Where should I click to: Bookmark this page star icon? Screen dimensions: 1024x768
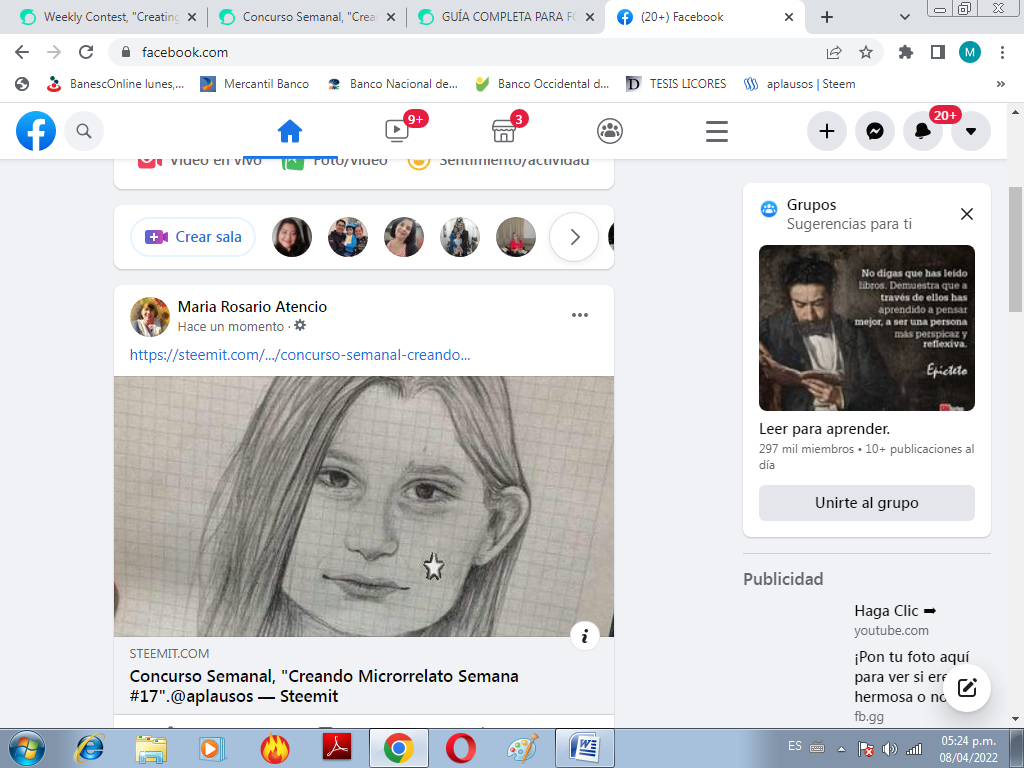[x=865, y=52]
